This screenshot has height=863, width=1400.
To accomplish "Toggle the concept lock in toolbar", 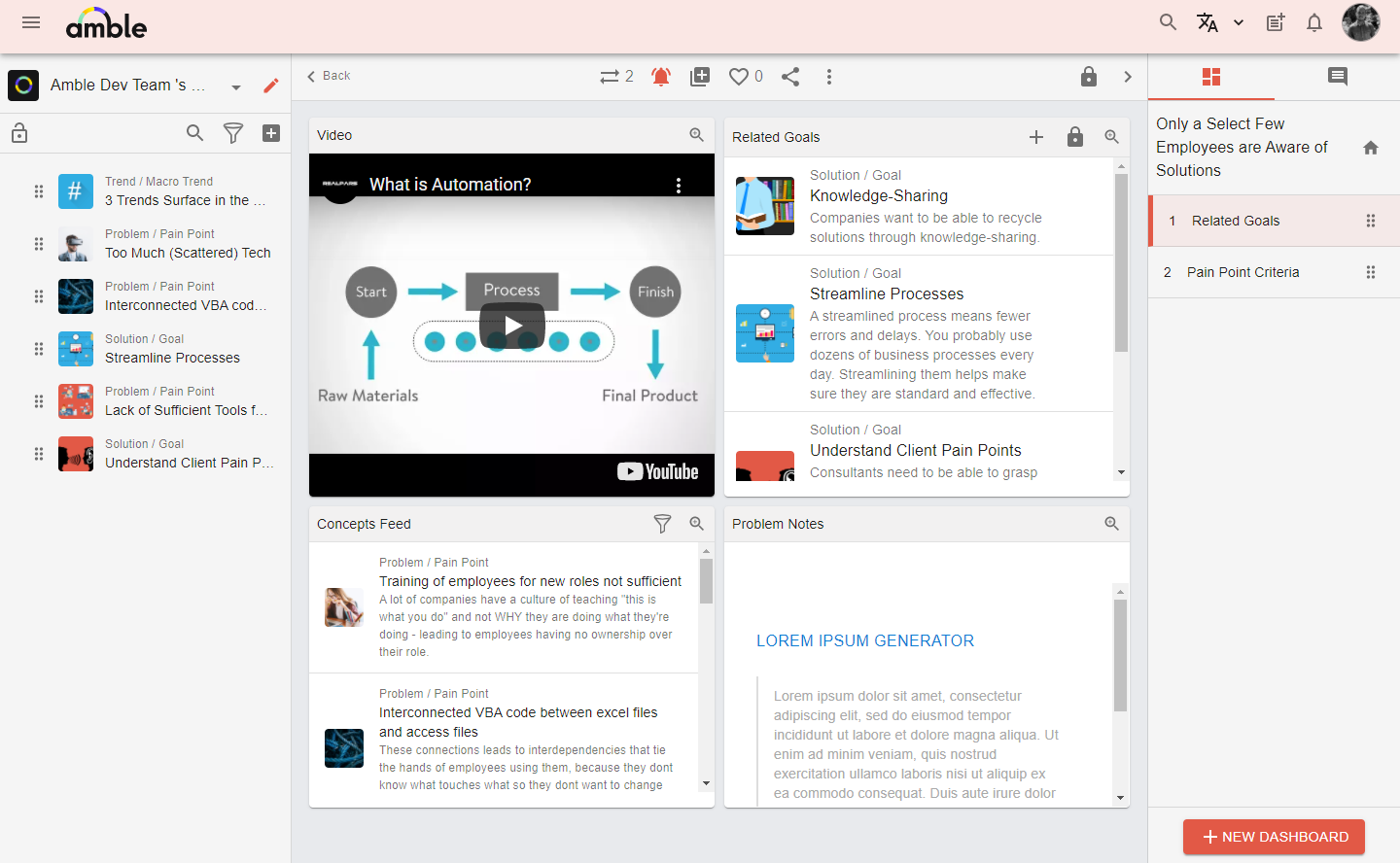I will pyautogui.click(x=1089, y=77).
